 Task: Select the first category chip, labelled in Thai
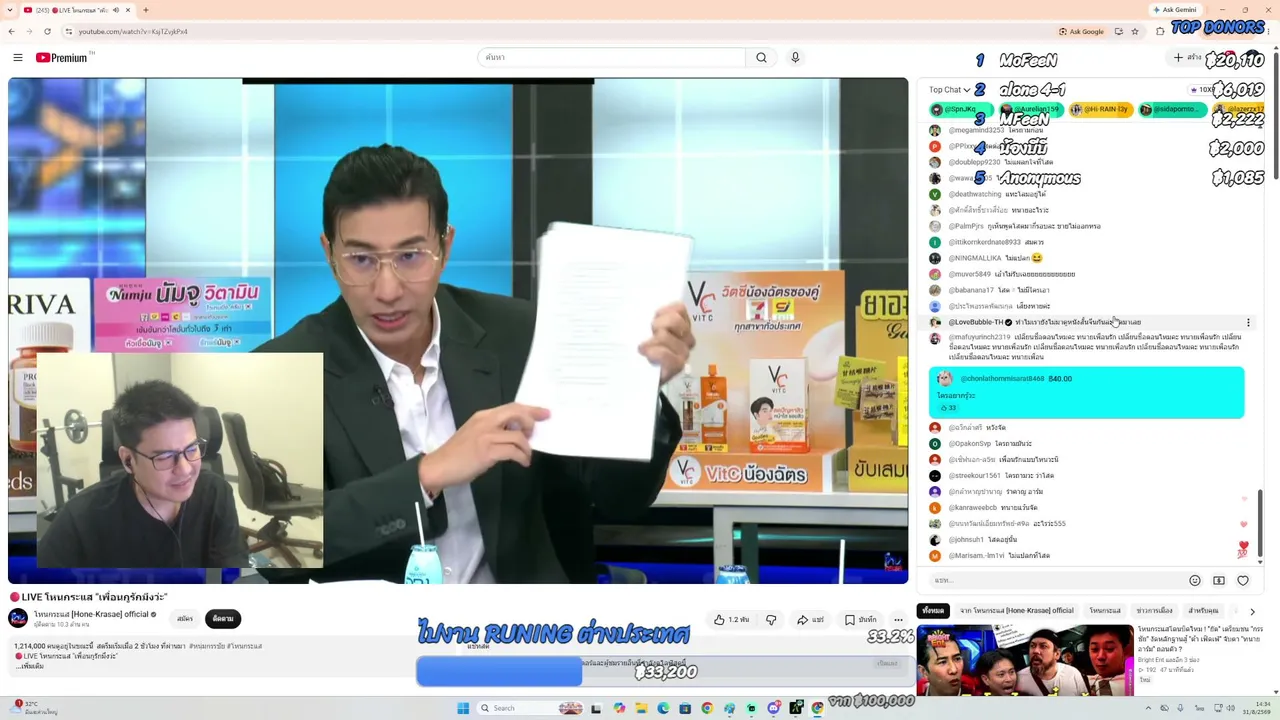[x=933, y=611]
